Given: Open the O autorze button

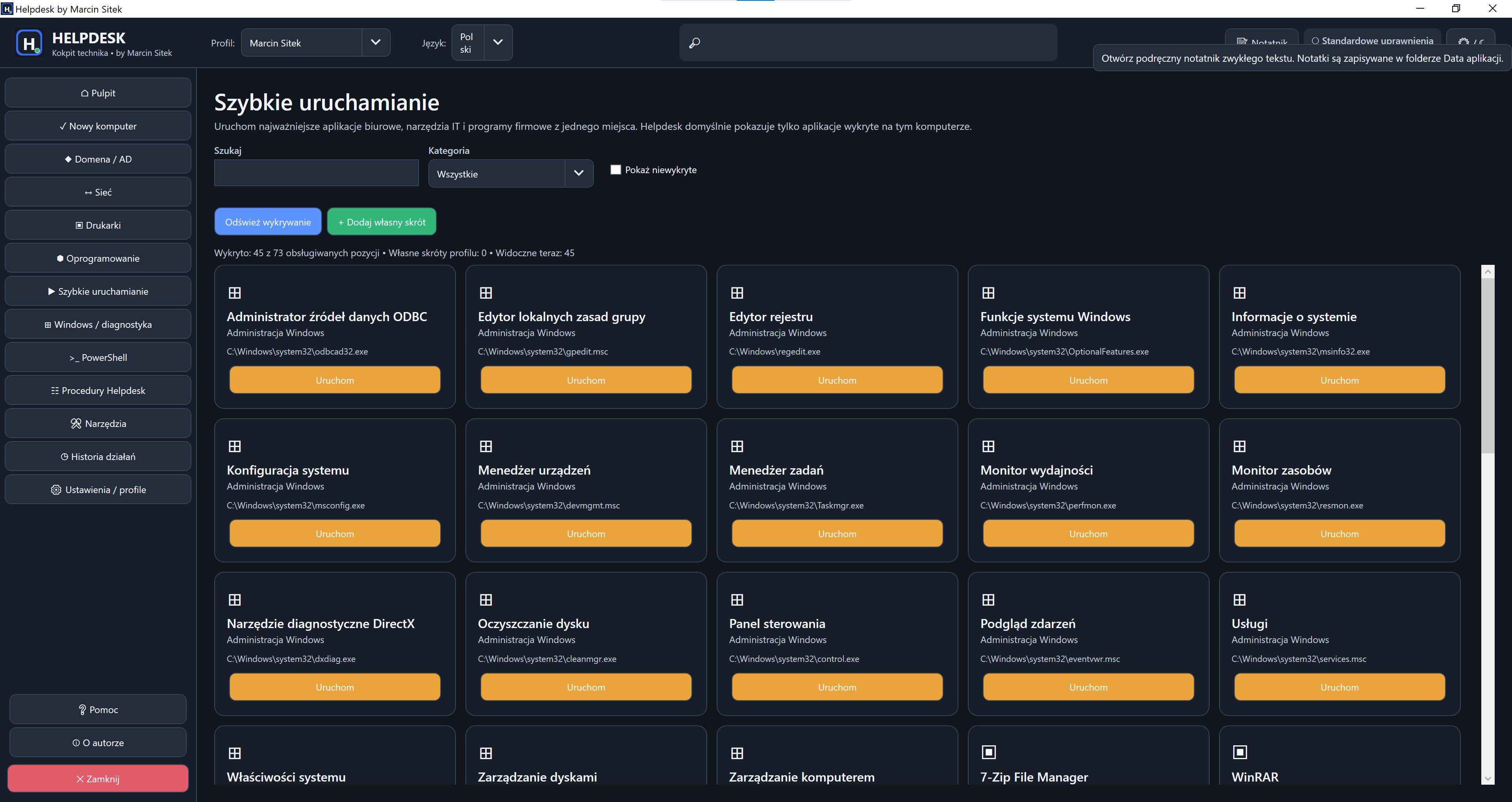Looking at the screenshot, I should (98, 742).
